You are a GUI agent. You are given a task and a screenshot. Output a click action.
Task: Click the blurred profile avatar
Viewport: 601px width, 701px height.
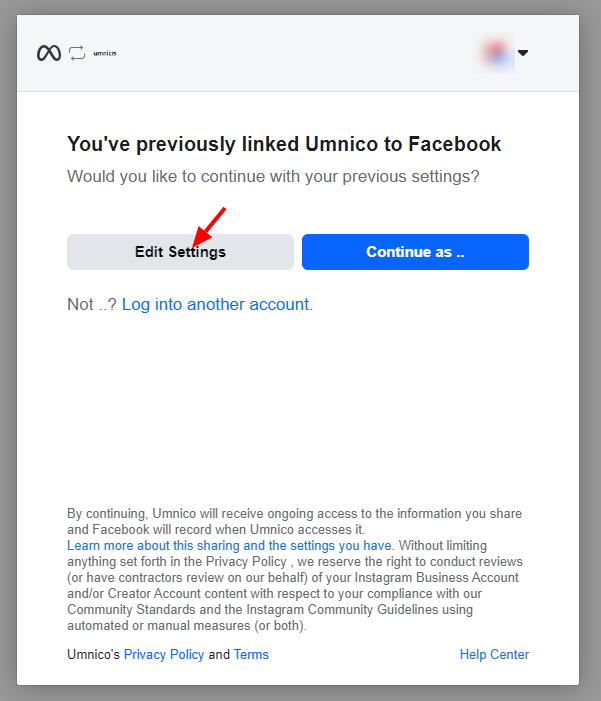click(497, 53)
